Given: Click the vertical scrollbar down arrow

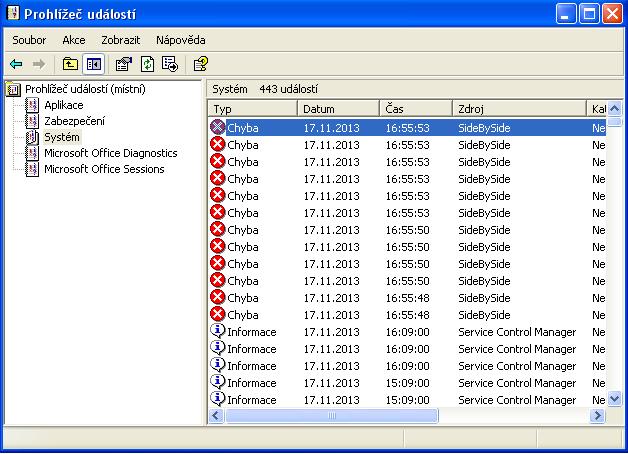Looking at the screenshot, I should [614, 398].
